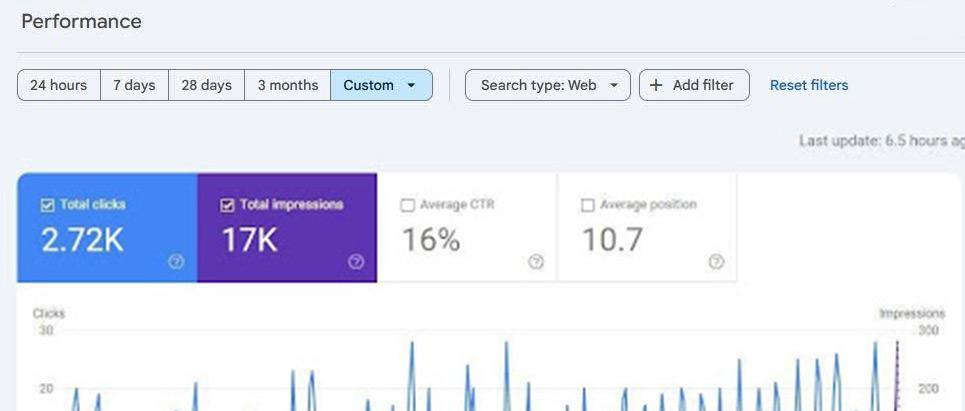Click the plus icon beside Add filter
The width and height of the screenshot is (965, 411).
[656, 86]
